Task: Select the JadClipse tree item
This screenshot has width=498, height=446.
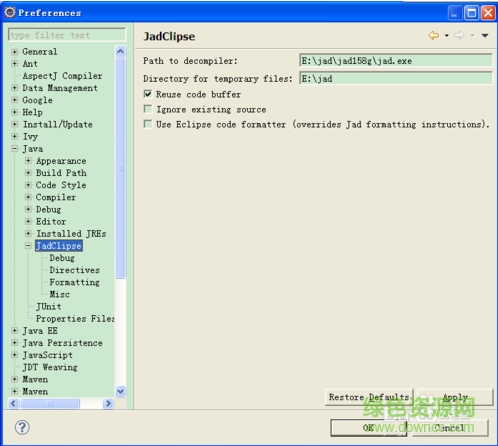Action: [x=59, y=246]
